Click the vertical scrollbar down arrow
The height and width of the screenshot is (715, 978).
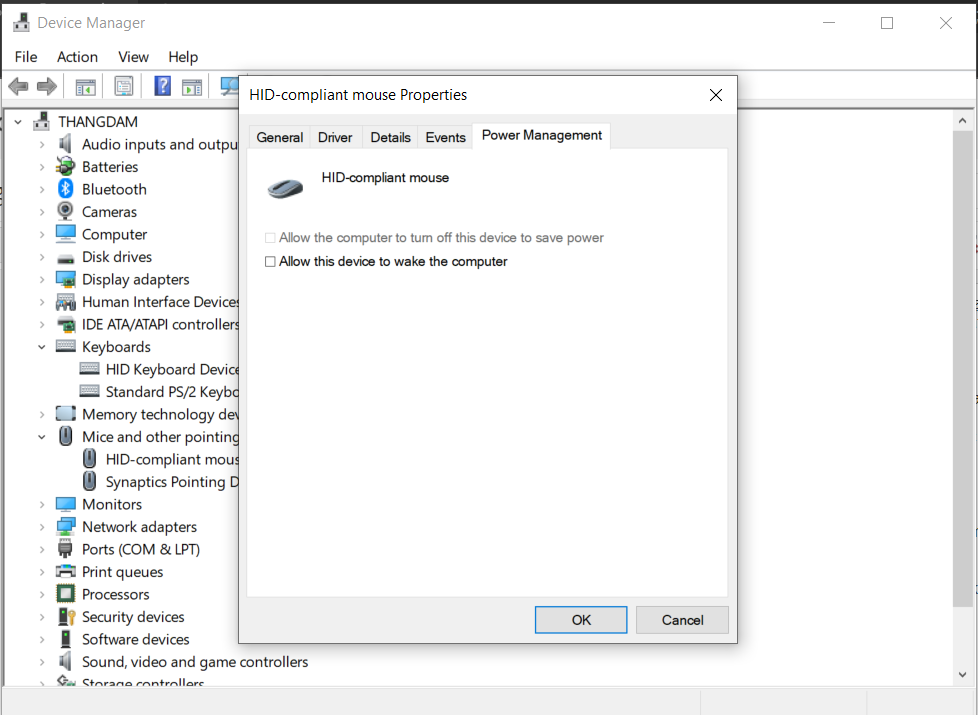click(962, 674)
